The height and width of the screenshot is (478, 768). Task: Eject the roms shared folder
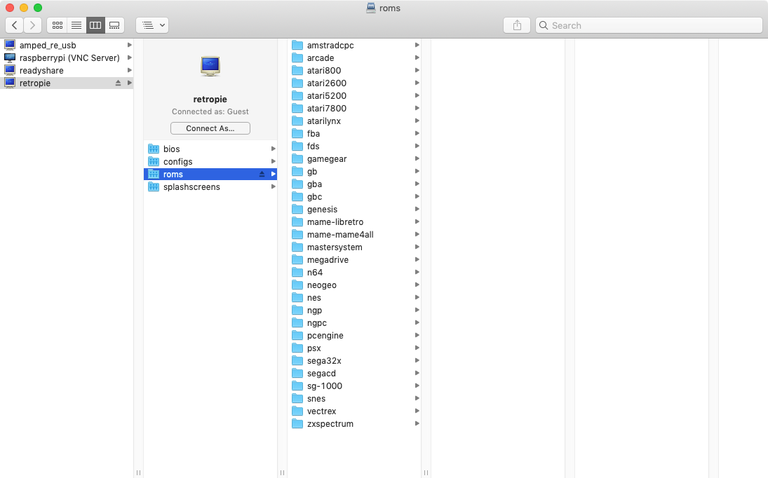262,174
